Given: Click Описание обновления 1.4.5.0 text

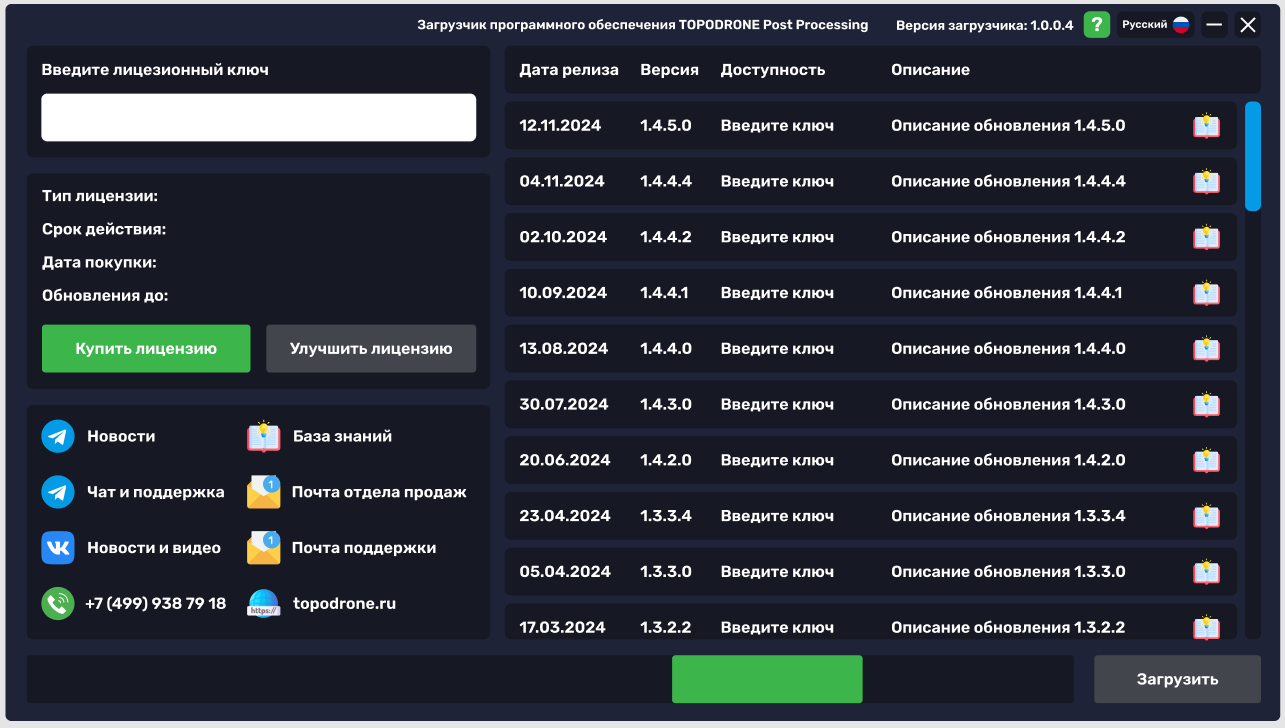Looking at the screenshot, I should 1008,126.
